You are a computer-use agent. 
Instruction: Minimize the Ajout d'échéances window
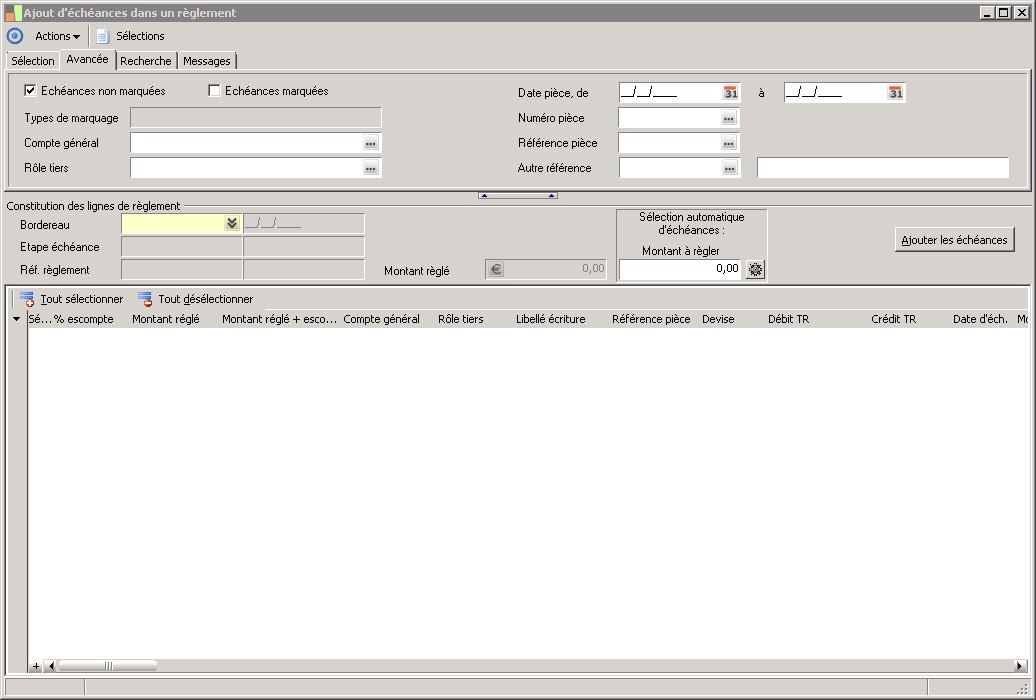pos(988,13)
